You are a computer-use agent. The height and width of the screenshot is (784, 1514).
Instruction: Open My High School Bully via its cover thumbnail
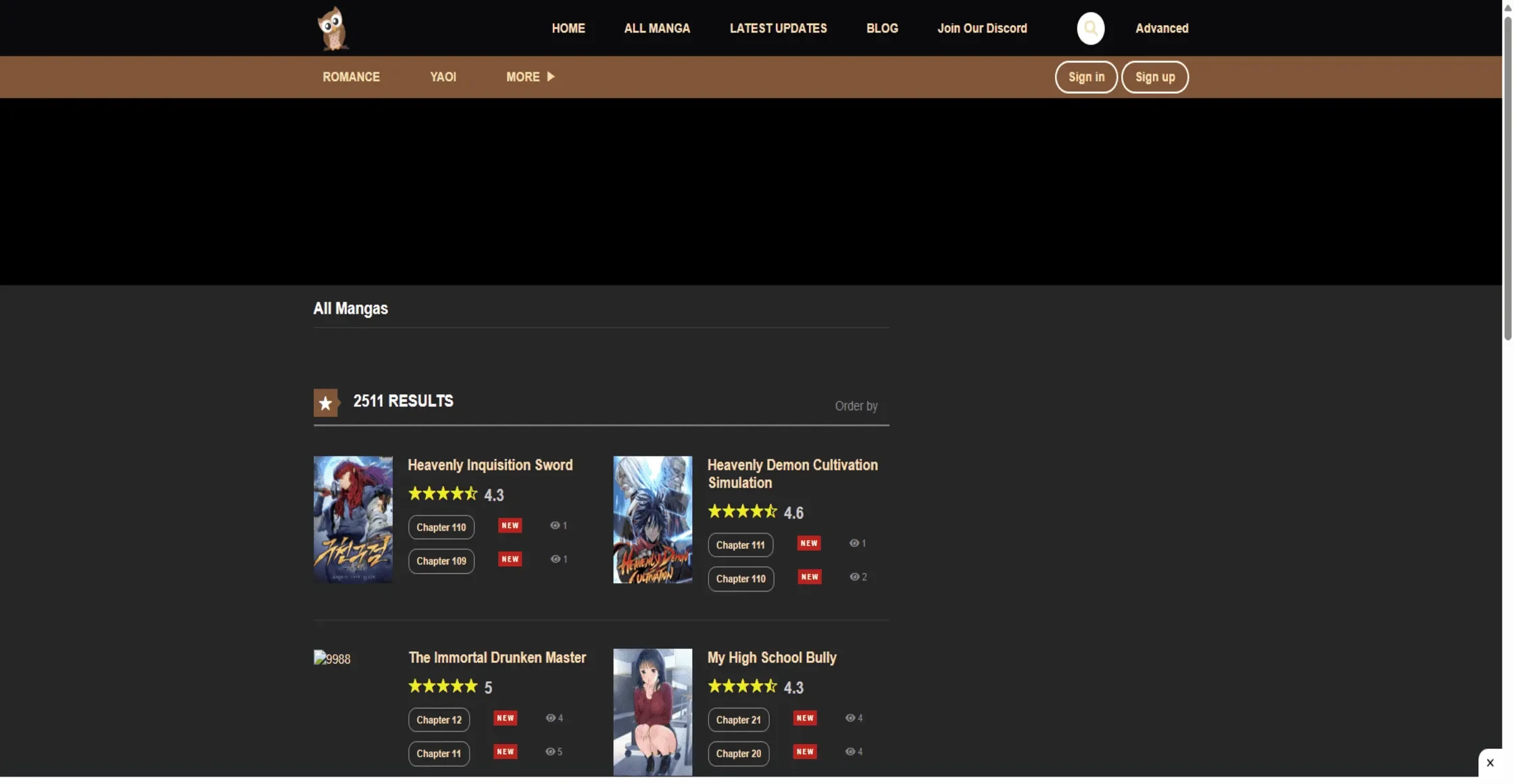coord(652,711)
